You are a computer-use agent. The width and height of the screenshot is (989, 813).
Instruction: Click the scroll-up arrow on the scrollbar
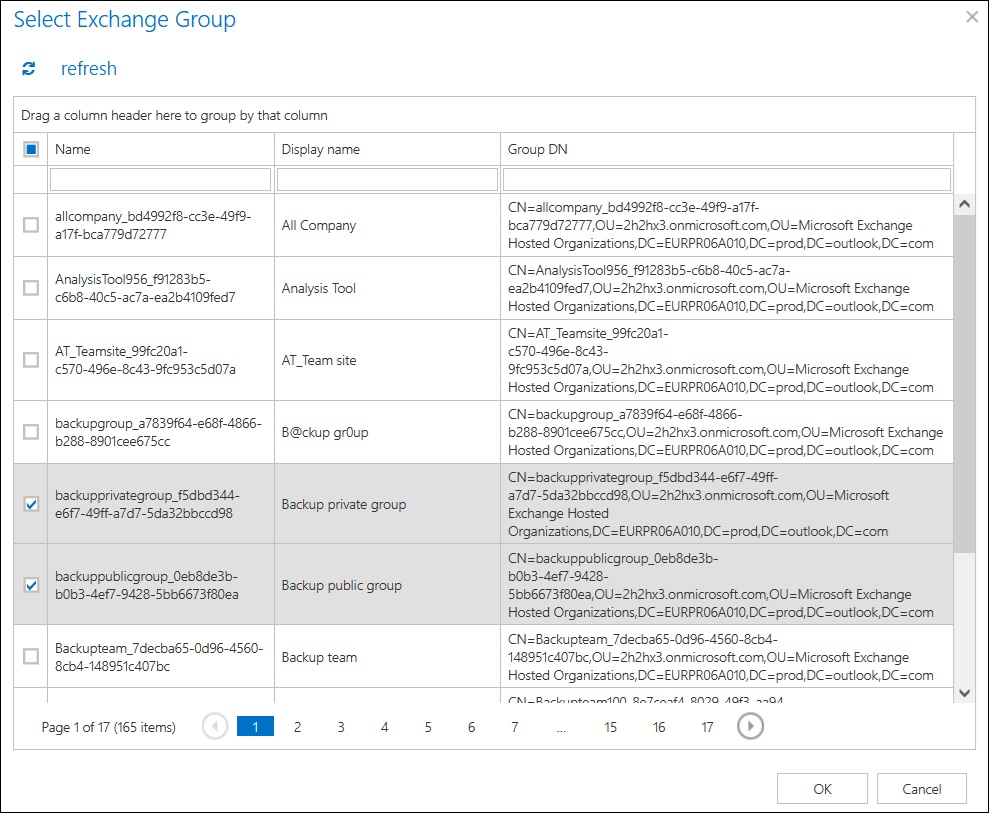(x=964, y=203)
